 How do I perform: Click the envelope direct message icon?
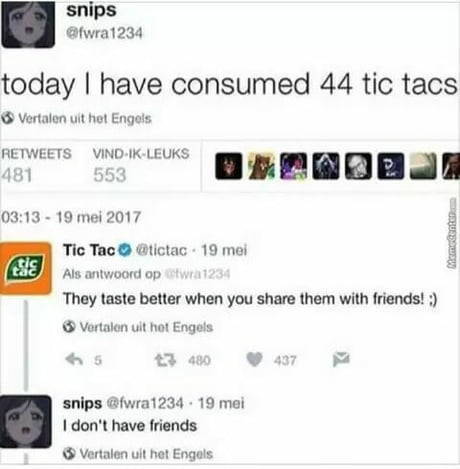tap(341, 359)
